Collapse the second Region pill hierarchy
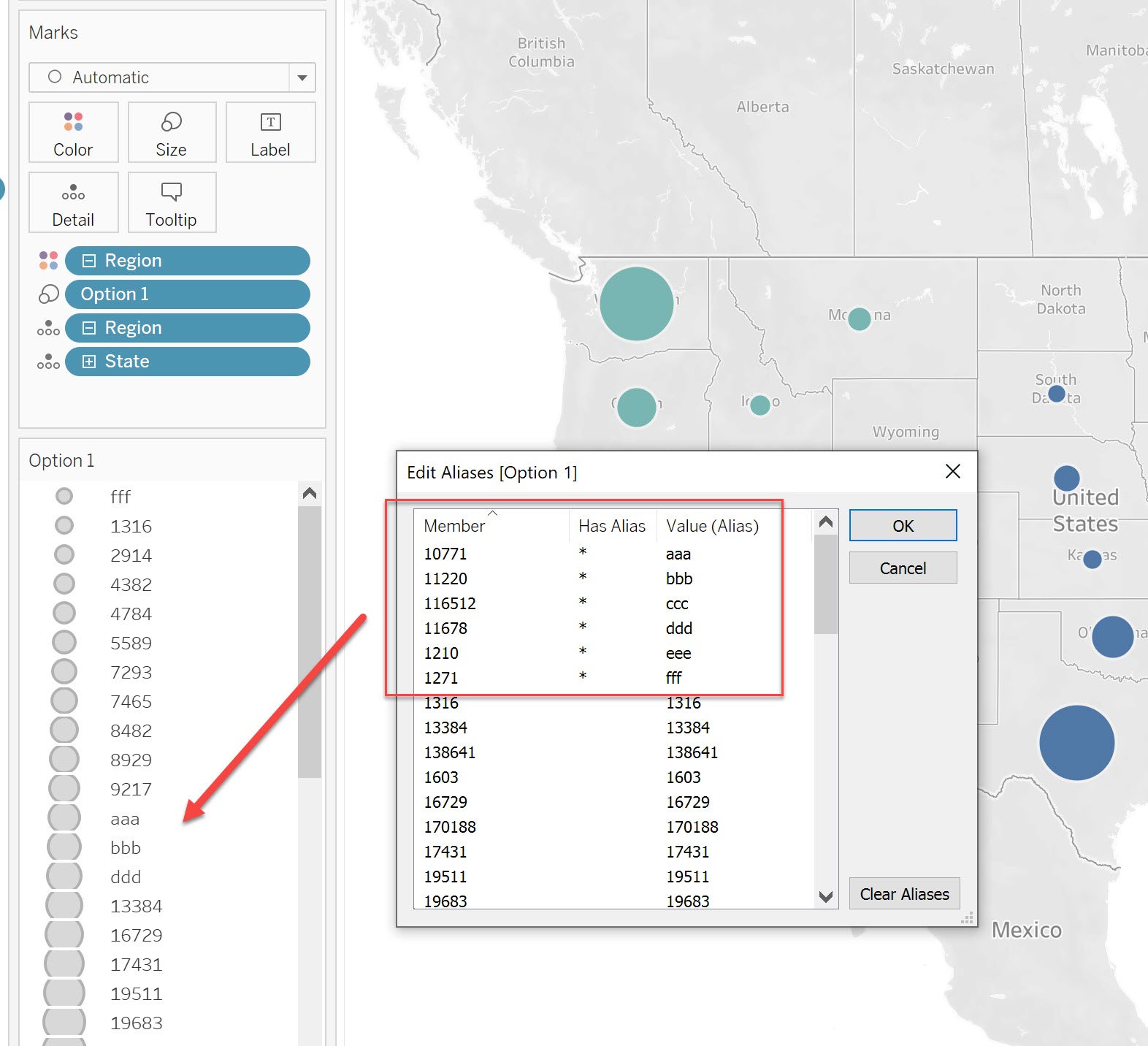Viewport: 1148px width, 1046px height. tap(89, 328)
